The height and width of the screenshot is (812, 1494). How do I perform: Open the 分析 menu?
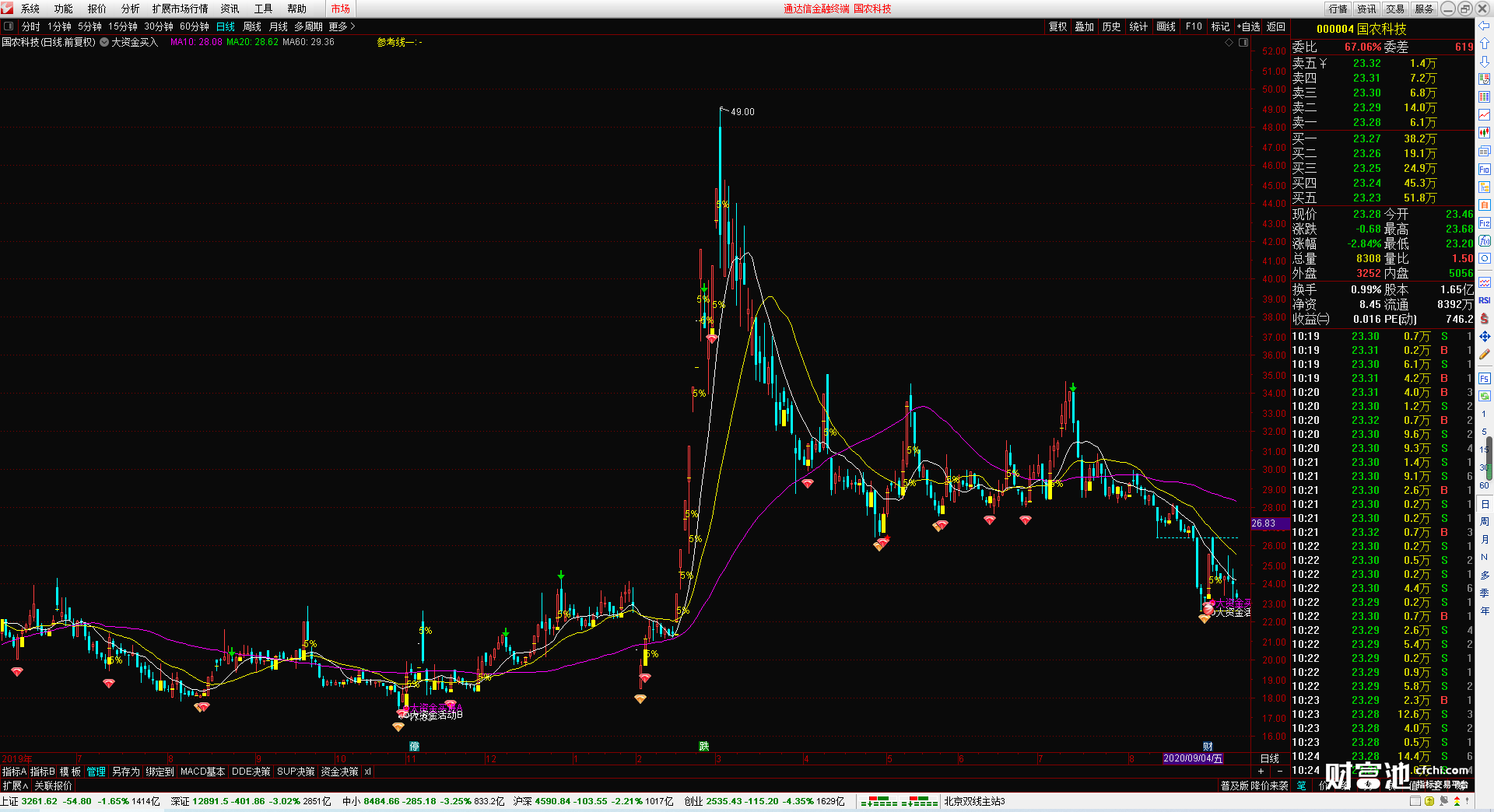(x=130, y=9)
